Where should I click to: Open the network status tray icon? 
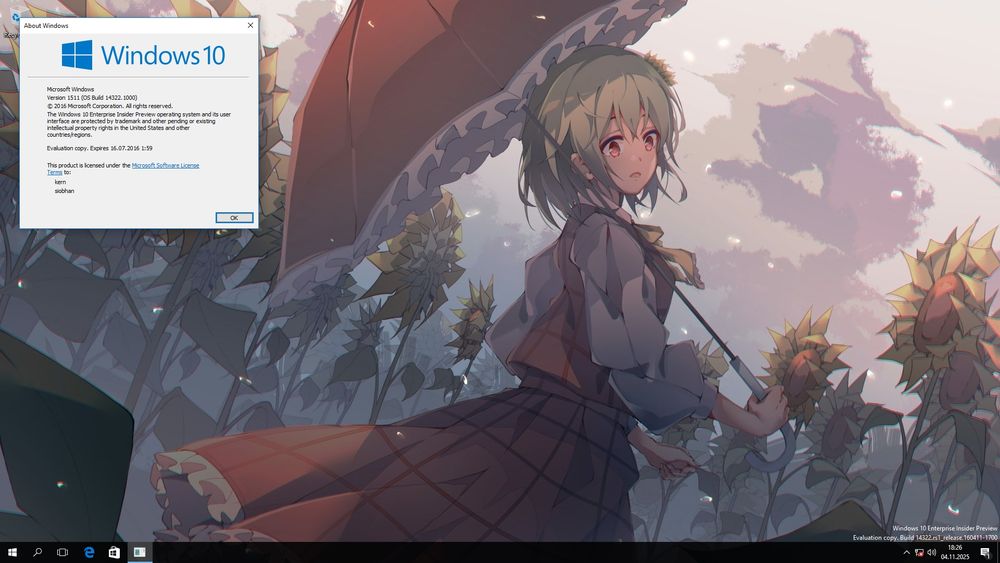coord(919,552)
